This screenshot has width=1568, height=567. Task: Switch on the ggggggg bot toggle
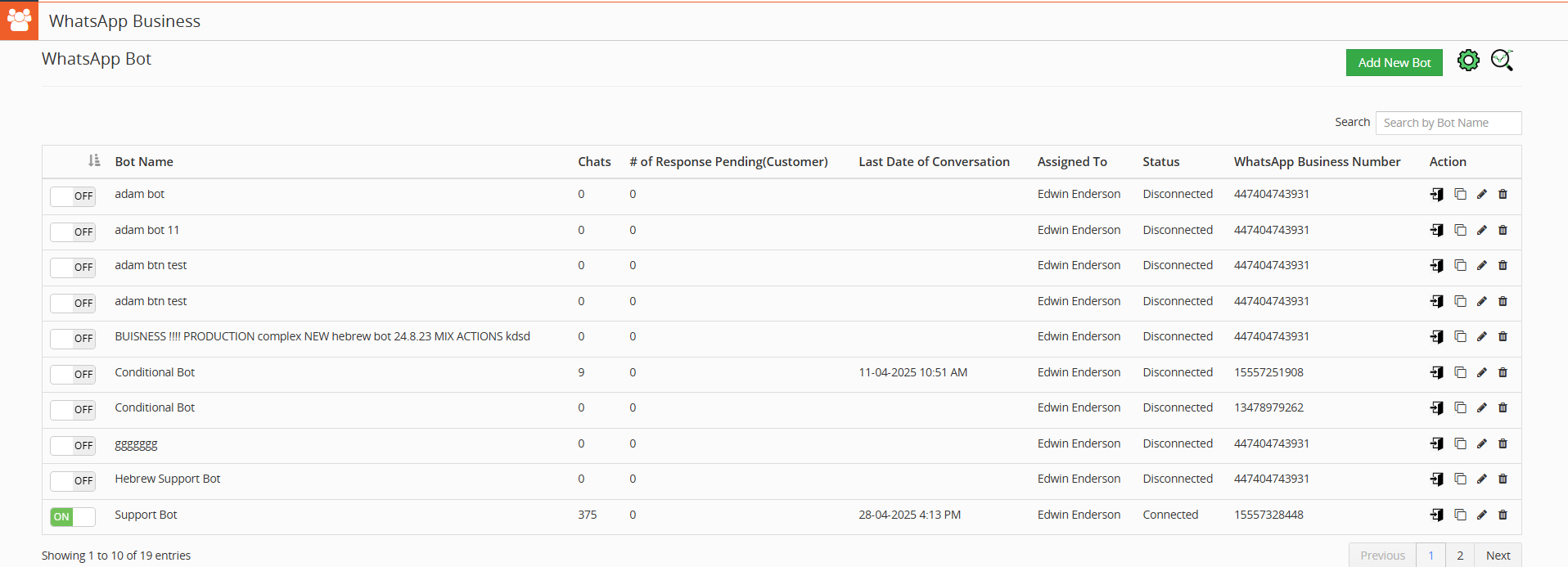[73, 446]
